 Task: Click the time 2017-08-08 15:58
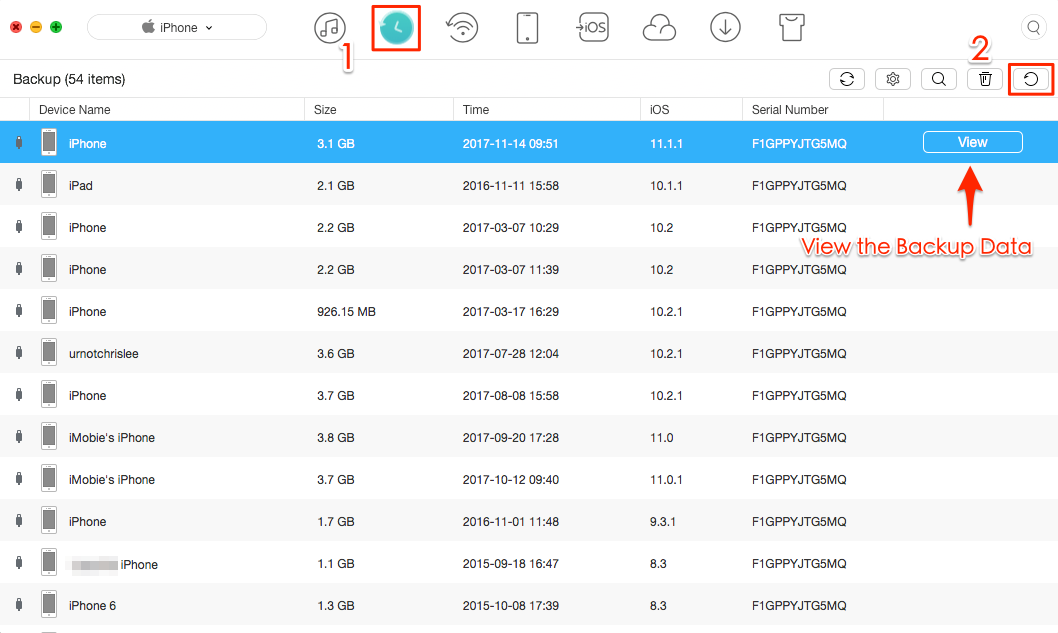point(511,395)
